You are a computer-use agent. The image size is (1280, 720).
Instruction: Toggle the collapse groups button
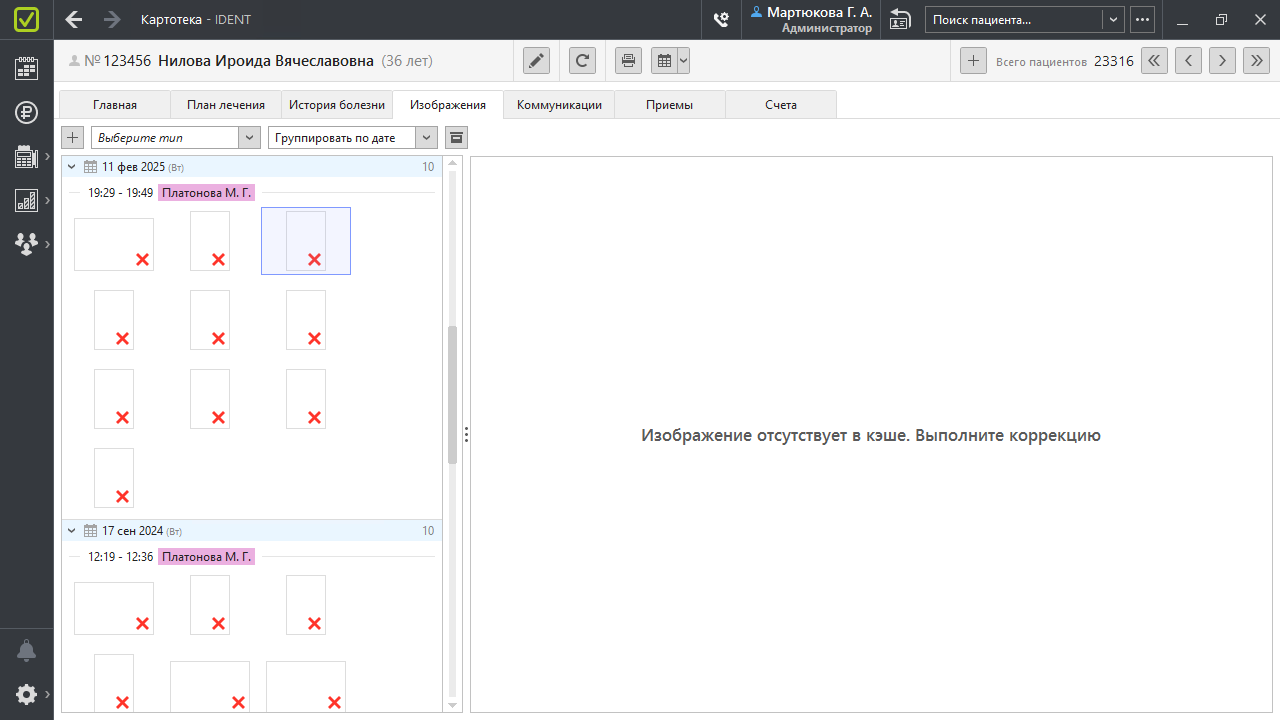point(456,137)
